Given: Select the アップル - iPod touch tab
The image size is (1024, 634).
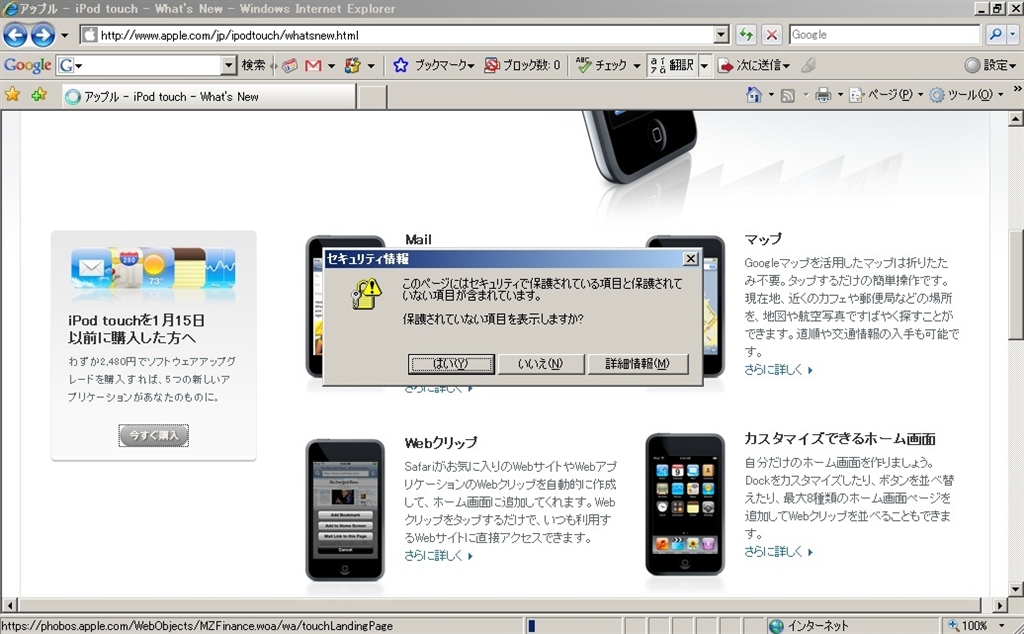Looking at the screenshot, I should click(x=208, y=96).
